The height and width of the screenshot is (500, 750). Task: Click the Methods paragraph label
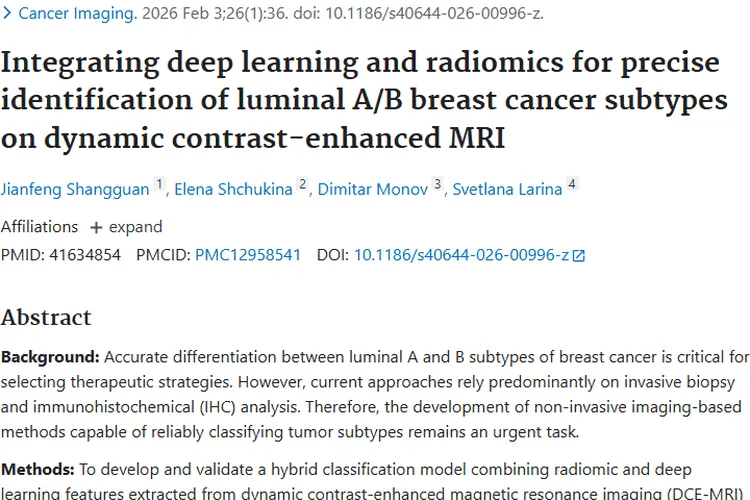(x=40, y=469)
